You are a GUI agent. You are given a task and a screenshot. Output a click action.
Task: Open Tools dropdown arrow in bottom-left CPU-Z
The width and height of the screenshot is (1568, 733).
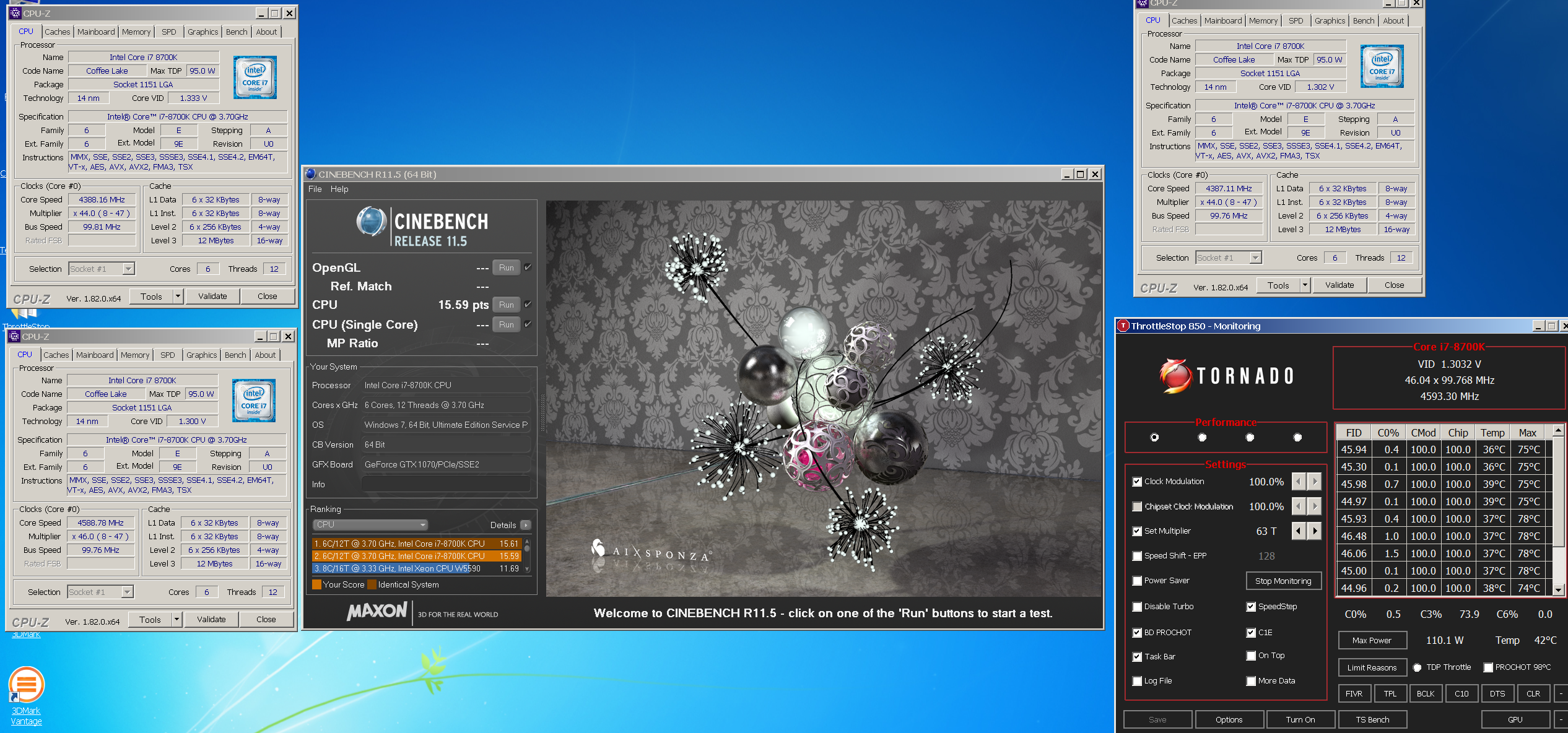(176, 619)
